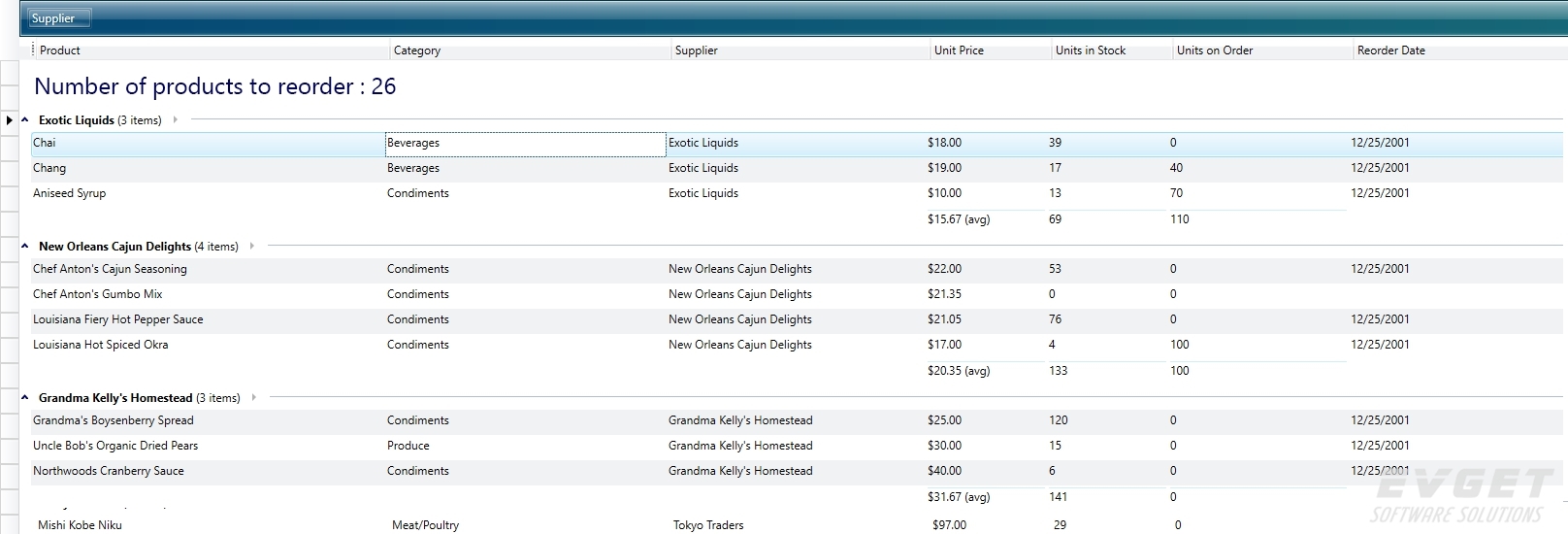Click the Meat/Poultry category cell
This screenshot has height=534, width=1568.
click(x=425, y=525)
